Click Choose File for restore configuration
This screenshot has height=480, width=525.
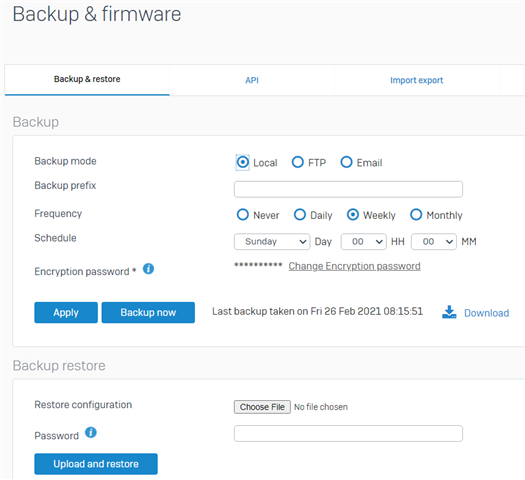point(262,407)
